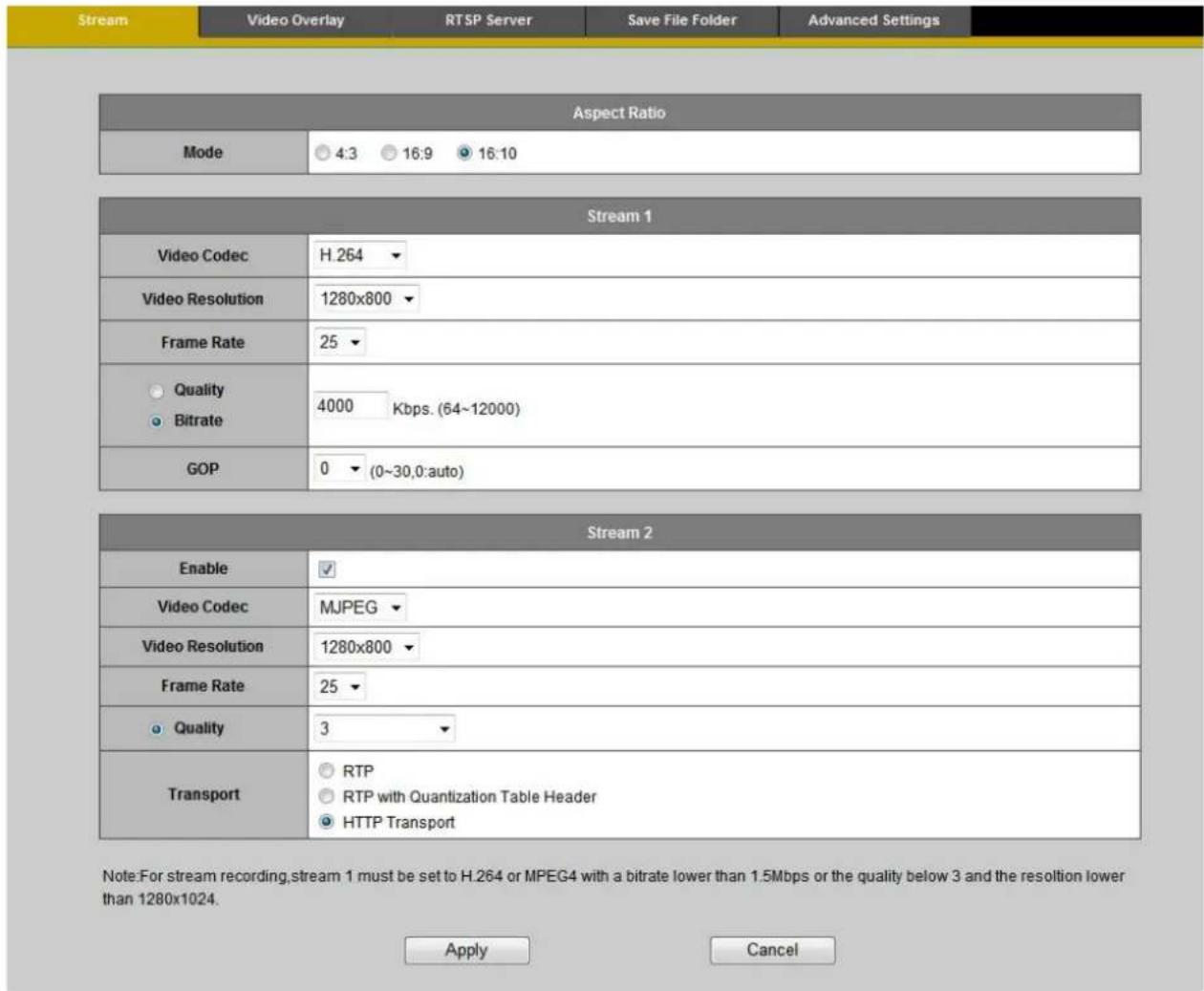
Task: Open Stream 2 Video Resolution dropdown
Action: pyautogui.click(x=367, y=647)
